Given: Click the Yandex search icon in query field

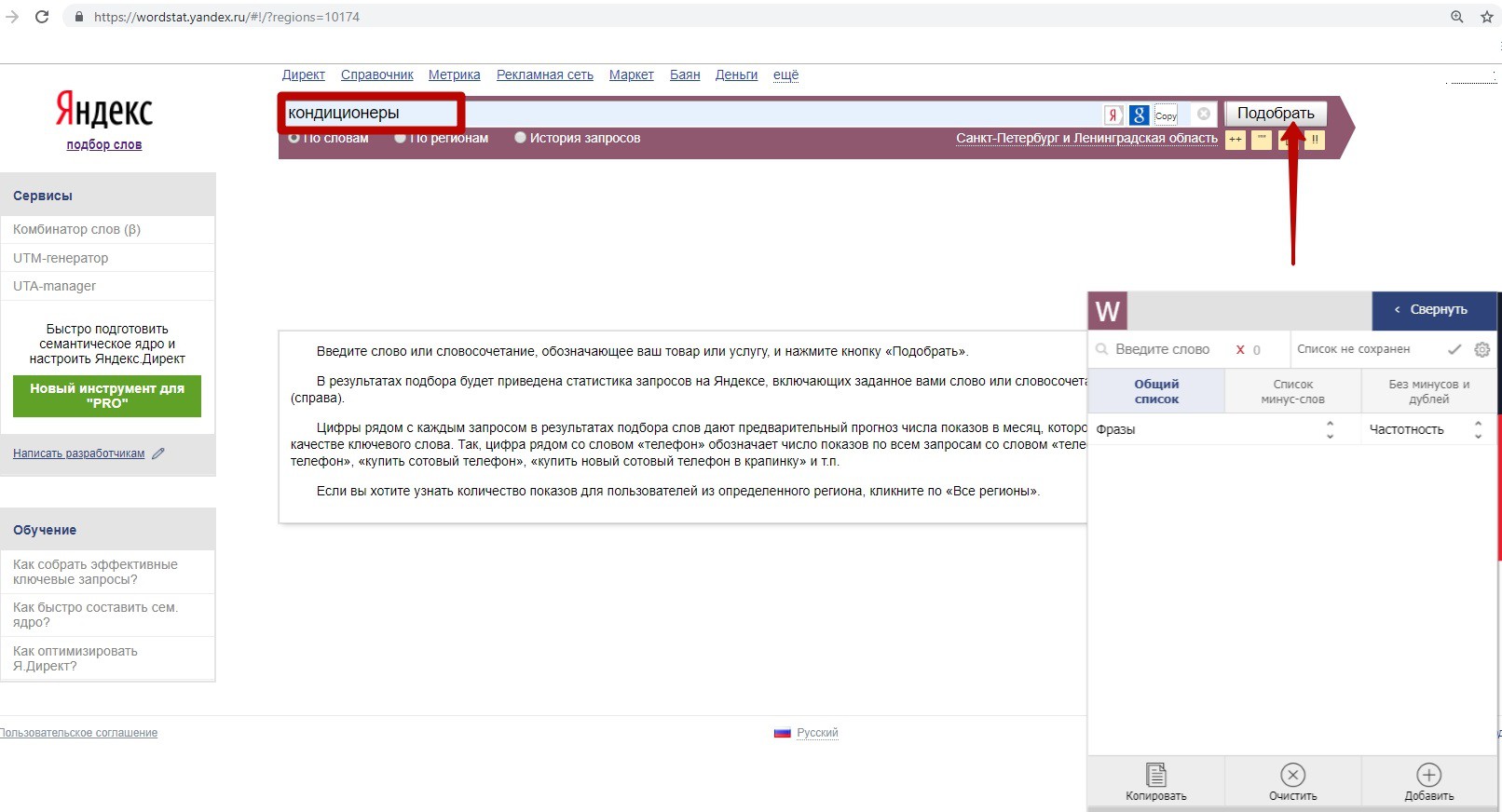Looking at the screenshot, I should (1113, 115).
